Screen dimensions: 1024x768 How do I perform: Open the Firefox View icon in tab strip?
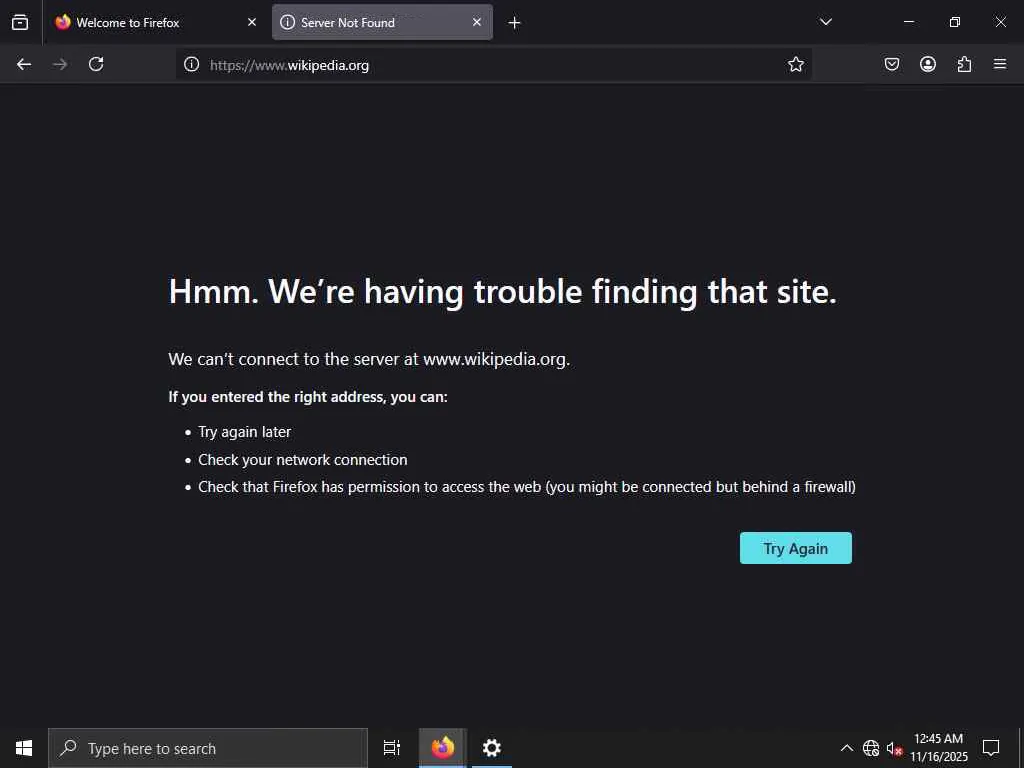pos(20,22)
